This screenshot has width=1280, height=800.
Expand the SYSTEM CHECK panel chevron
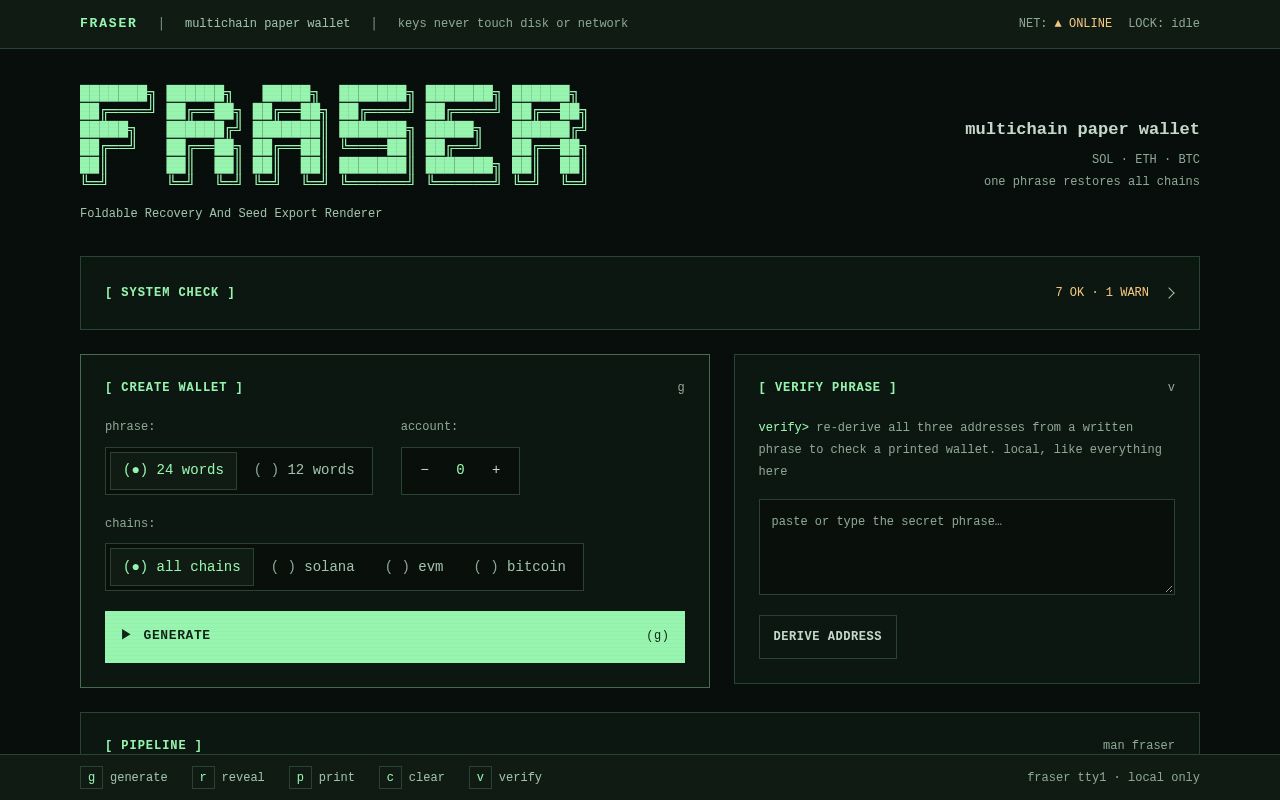pyautogui.click(x=1171, y=293)
